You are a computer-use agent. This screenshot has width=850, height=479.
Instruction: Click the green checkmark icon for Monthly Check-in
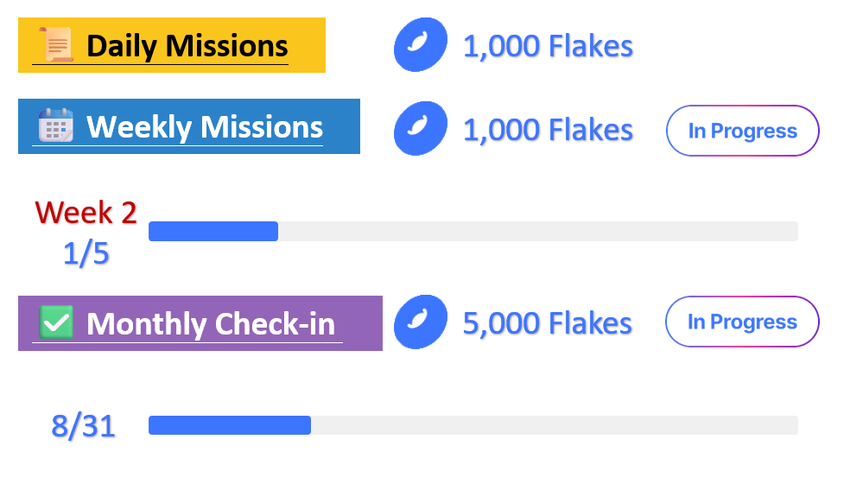(x=56, y=323)
